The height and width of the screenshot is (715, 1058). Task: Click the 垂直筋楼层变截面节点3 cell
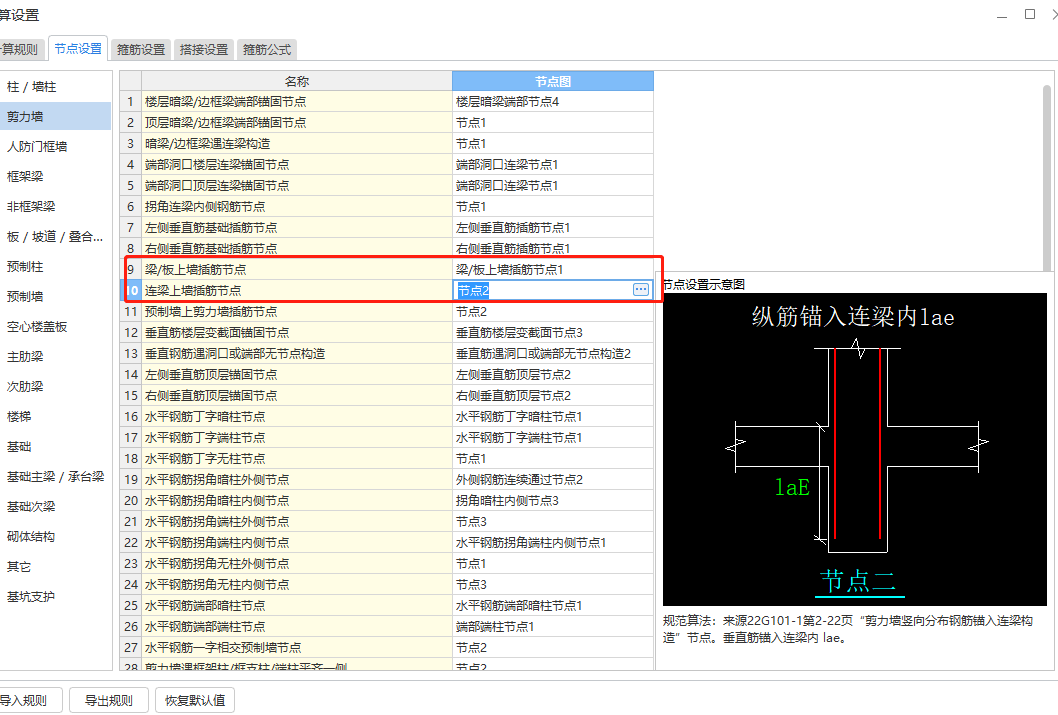pos(553,332)
